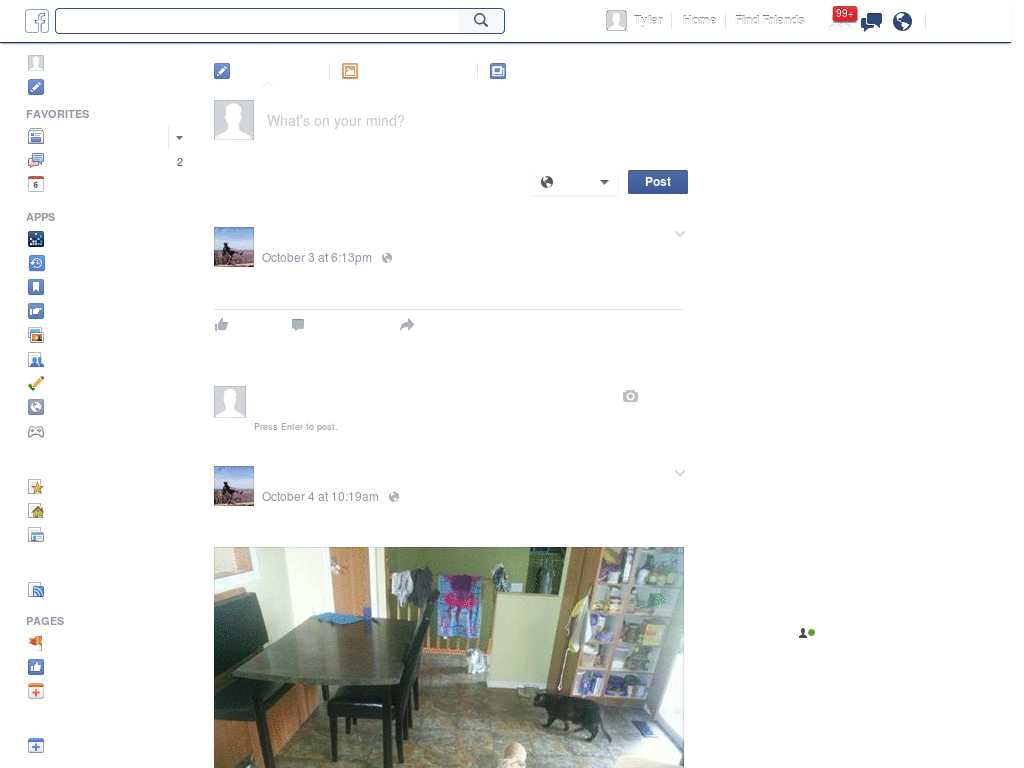This screenshot has width=1024, height=768.
Task: Open the Events calendar icon in Favorites
Action: click(x=36, y=183)
